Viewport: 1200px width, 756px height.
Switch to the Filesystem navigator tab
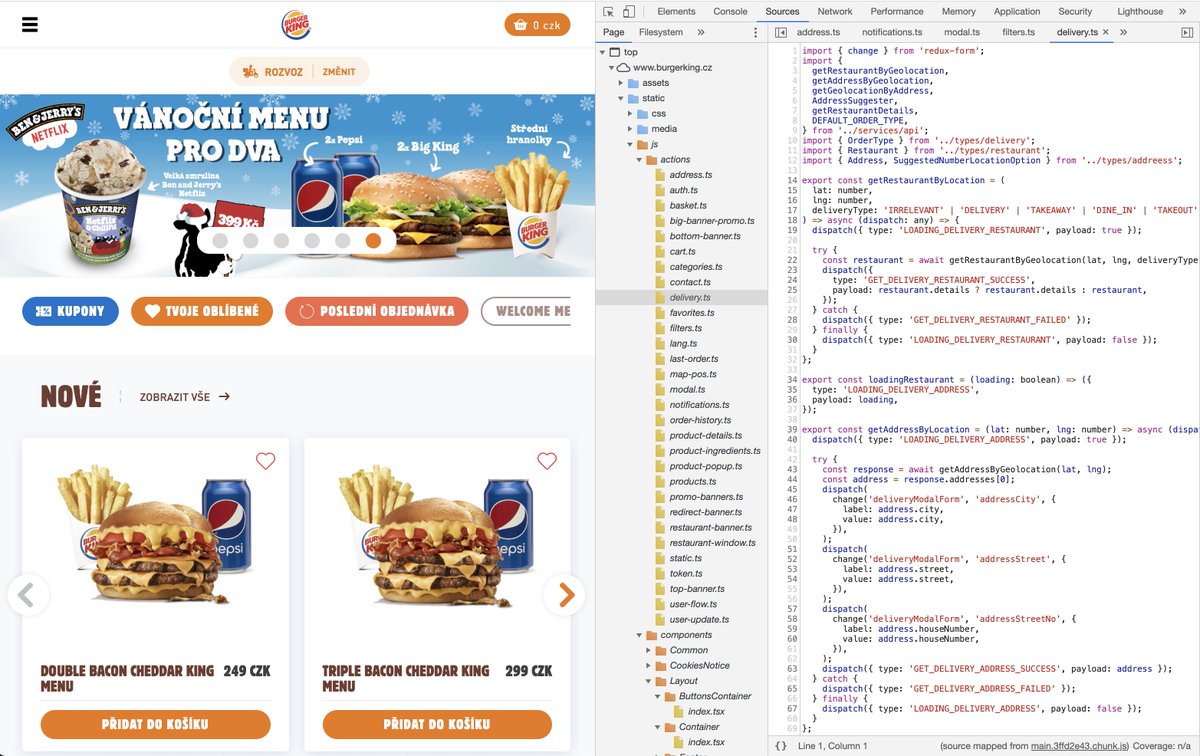pyautogui.click(x=661, y=32)
